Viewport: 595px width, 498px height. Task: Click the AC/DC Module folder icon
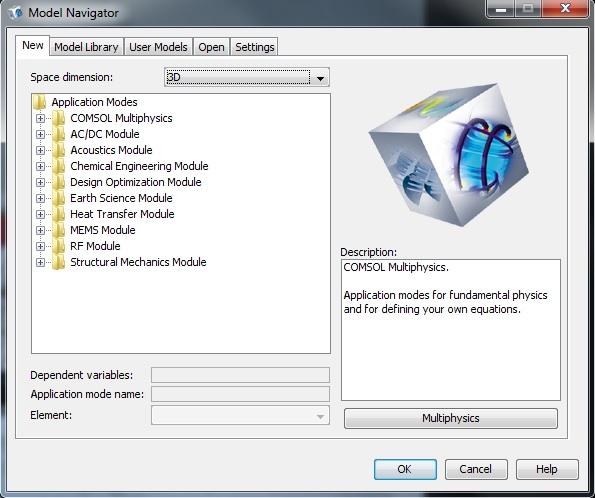(58, 134)
